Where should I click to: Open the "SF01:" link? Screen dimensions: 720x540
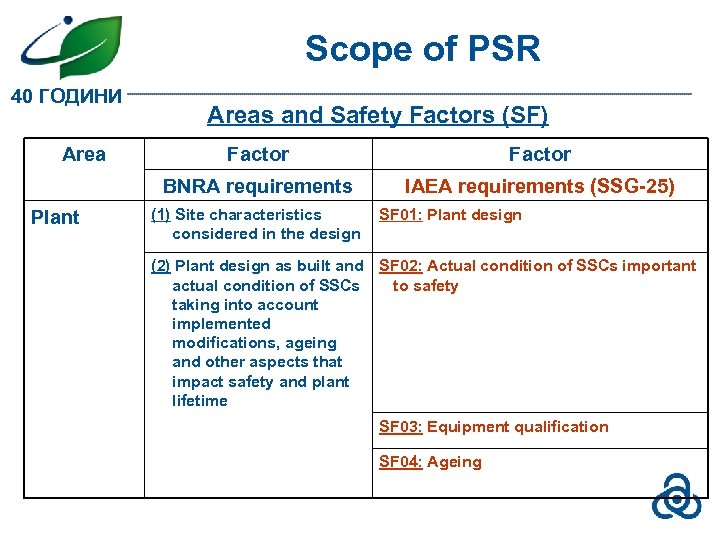(400, 214)
